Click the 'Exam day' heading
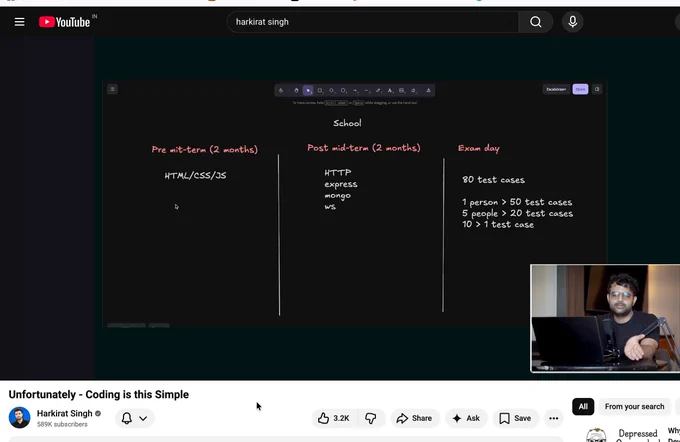This screenshot has height=442, width=680. point(479,148)
